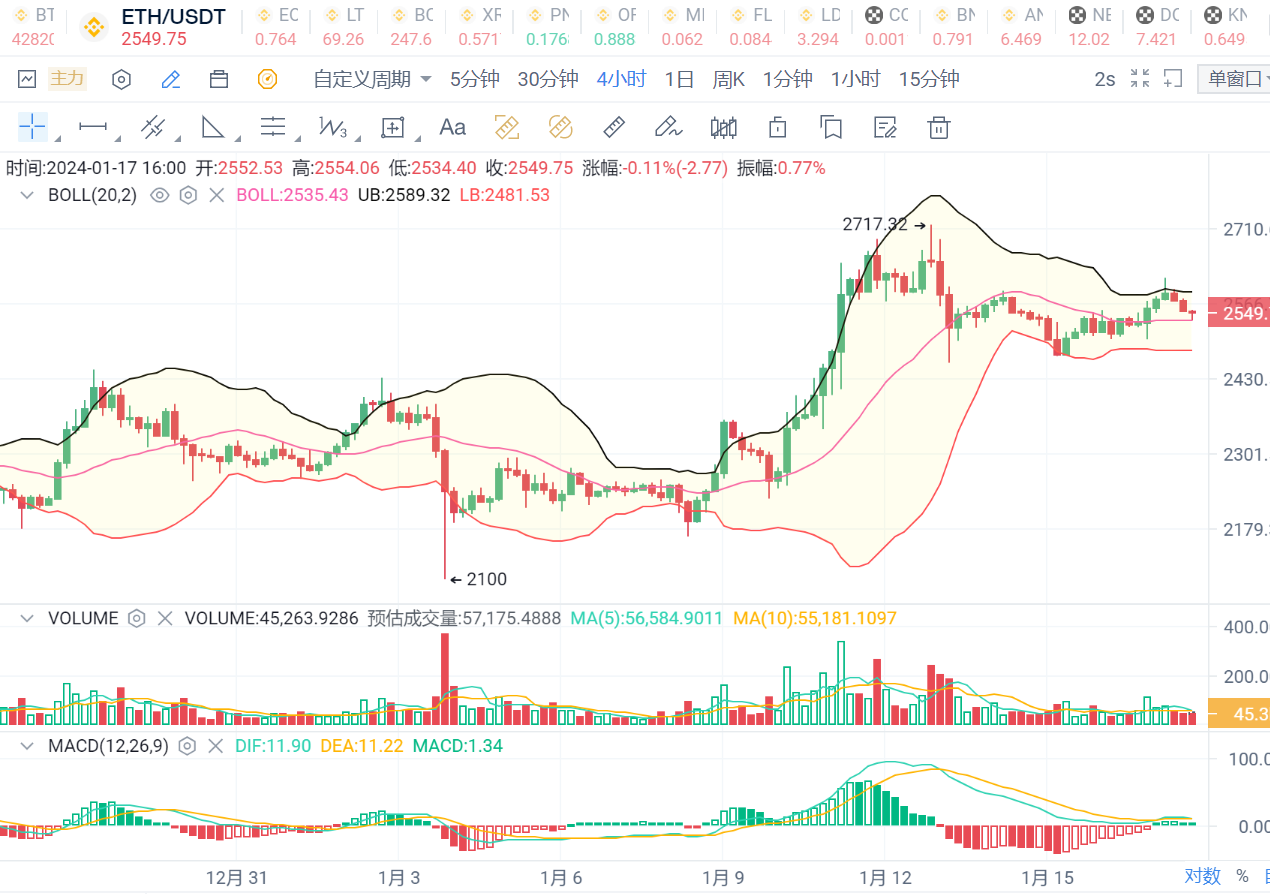The image size is (1270, 894).
Task: Click the add window icon
Action: (1173, 78)
